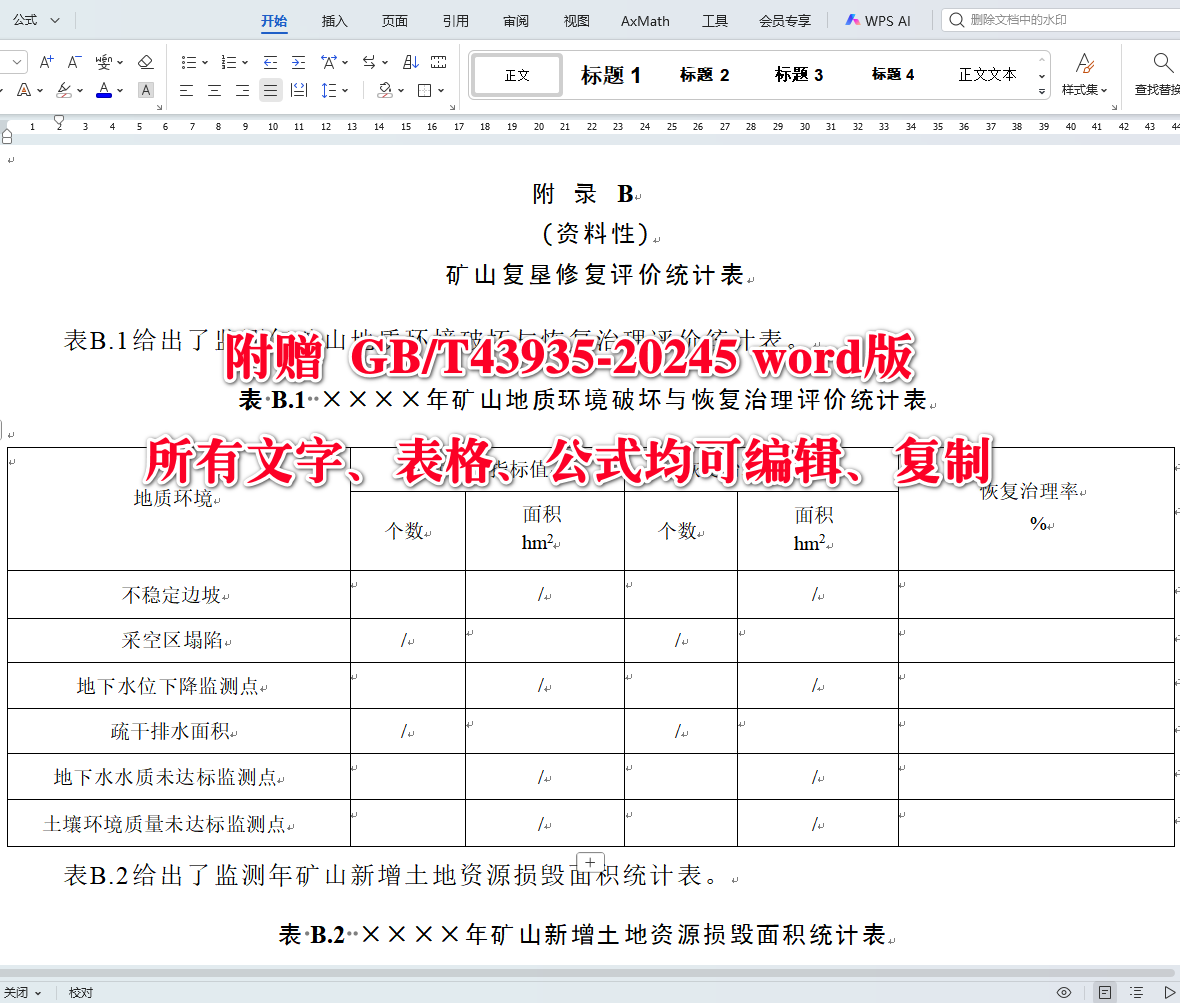Select the increase font size icon
Image resolution: width=1180 pixels, height=1003 pixels.
46,62
